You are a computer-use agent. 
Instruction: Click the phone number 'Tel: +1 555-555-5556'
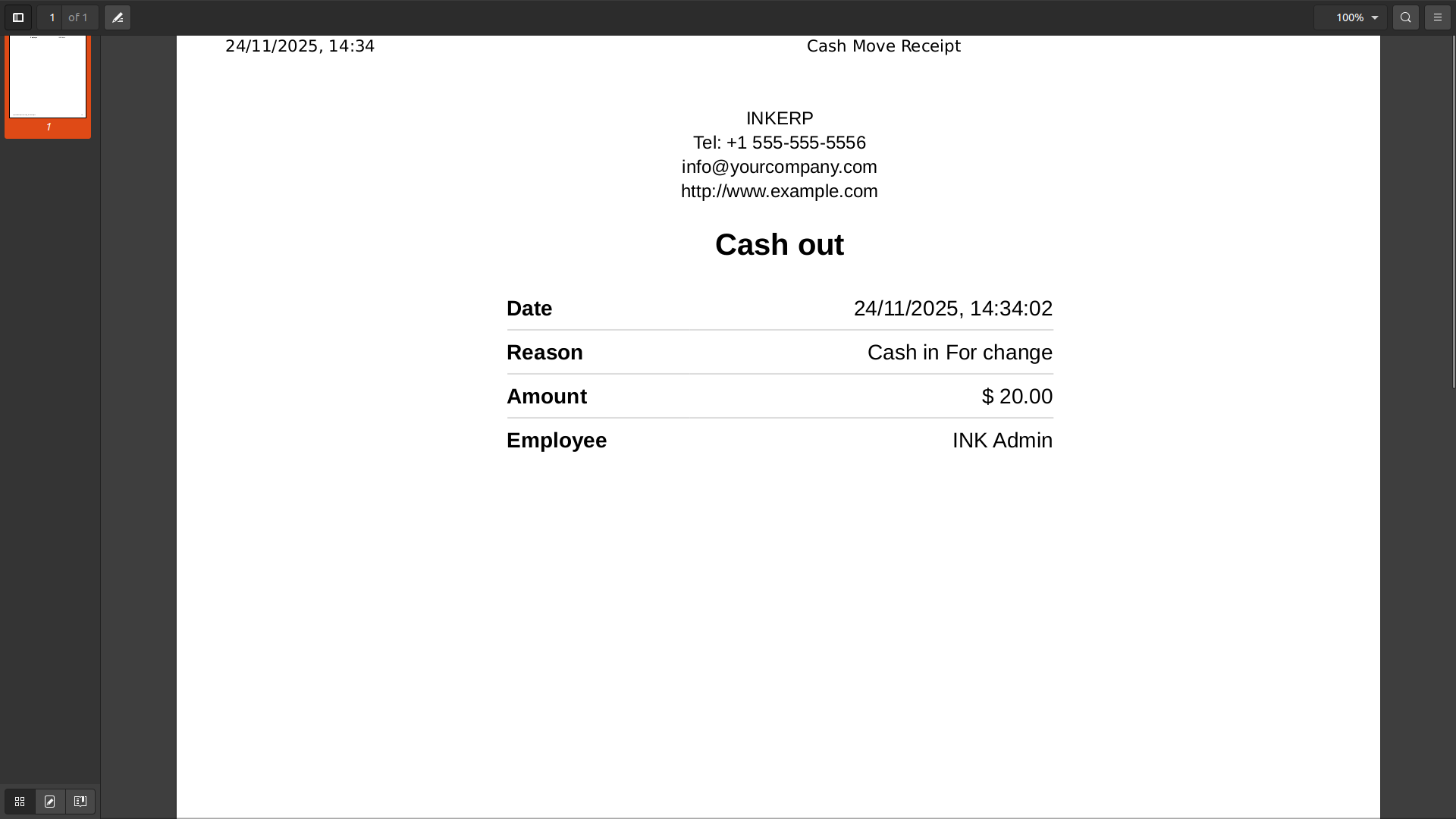click(x=779, y=143)
